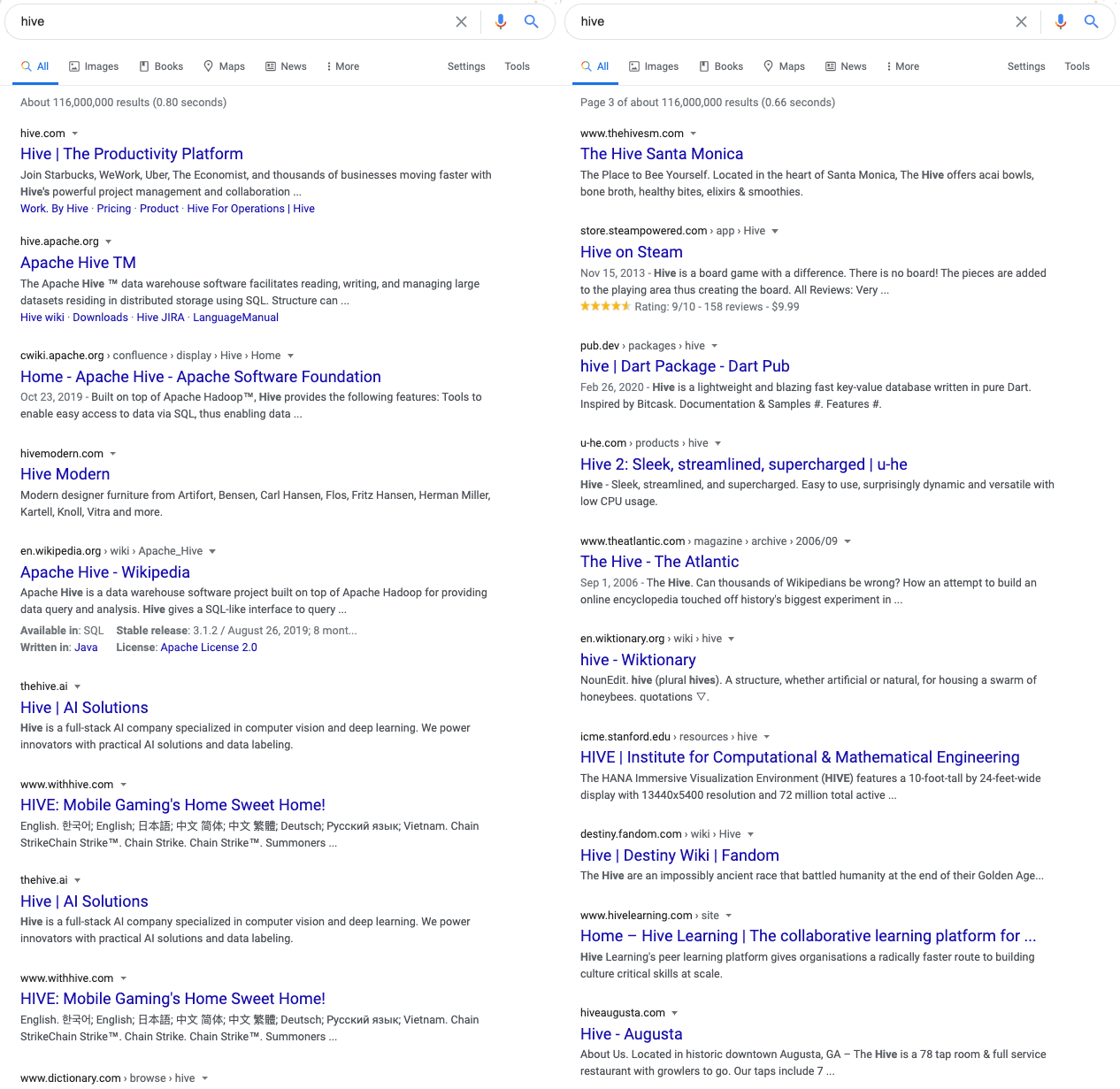
Task: Clear the left search box with the X icon
Action: [x=461, y=22]
